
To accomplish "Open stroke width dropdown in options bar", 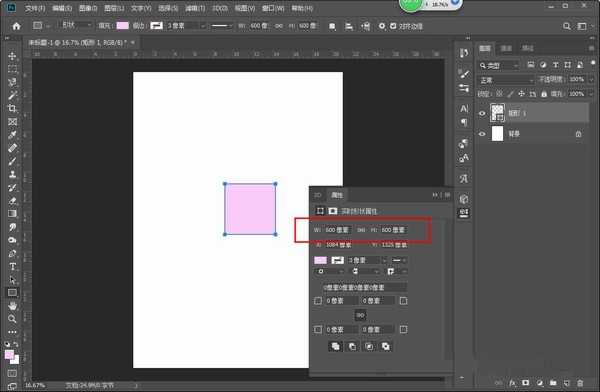I will click(x=203, y=26).
